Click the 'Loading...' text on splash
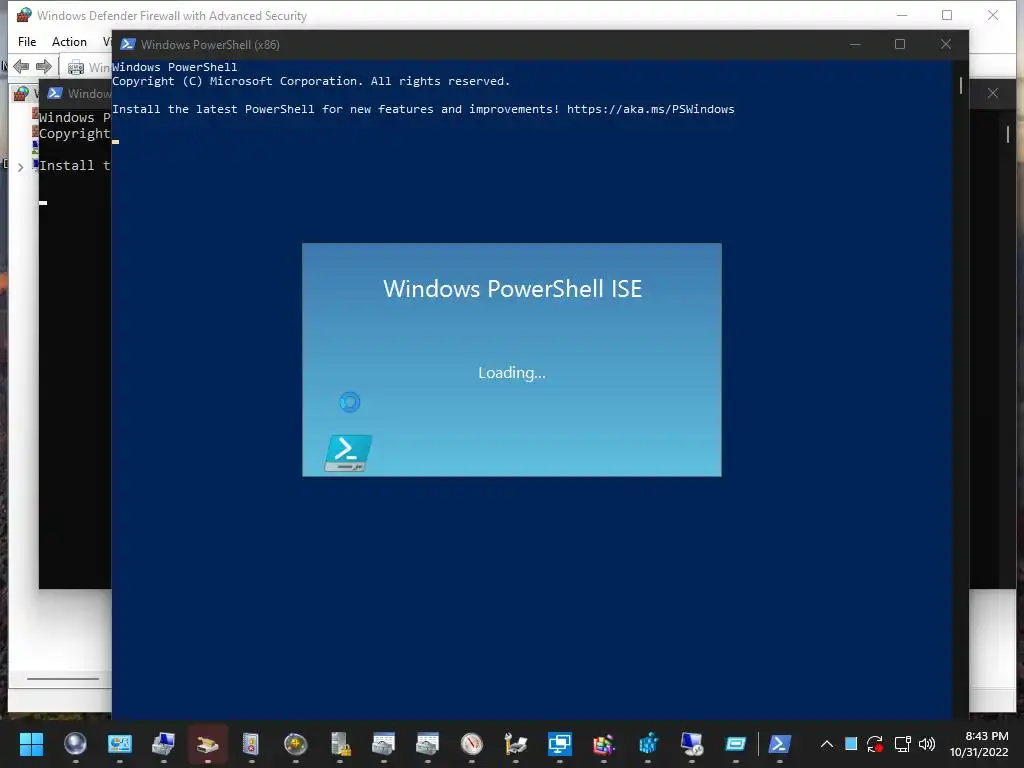The image size is (1024, 768). 512,373
